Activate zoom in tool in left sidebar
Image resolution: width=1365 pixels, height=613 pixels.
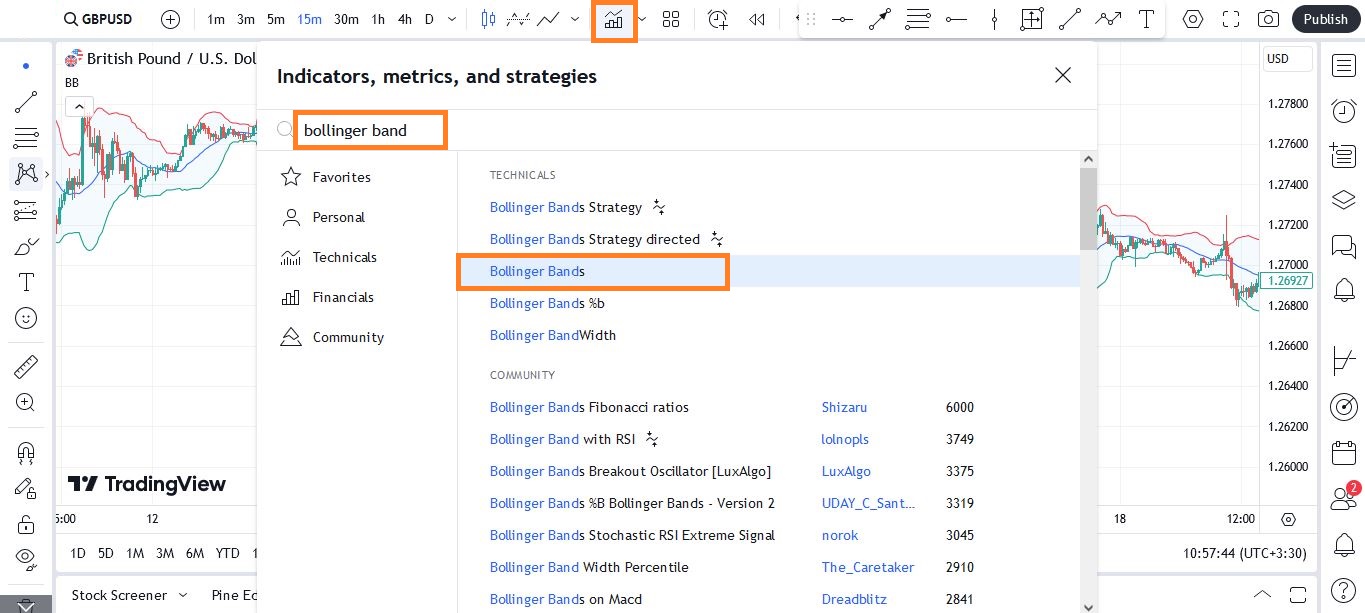click(x=26, y=403)
